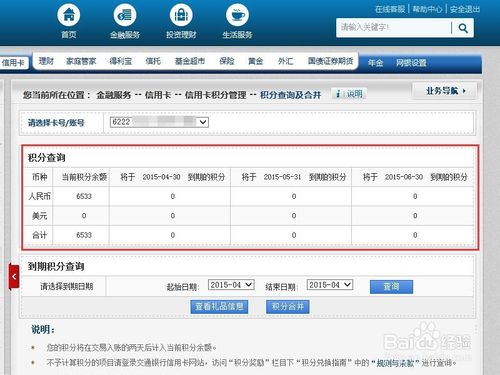The height and width of the screenshot is (375, 500).
Task: Click the 积分查询及合并 breadcrumb
Action: pos(290,95)
